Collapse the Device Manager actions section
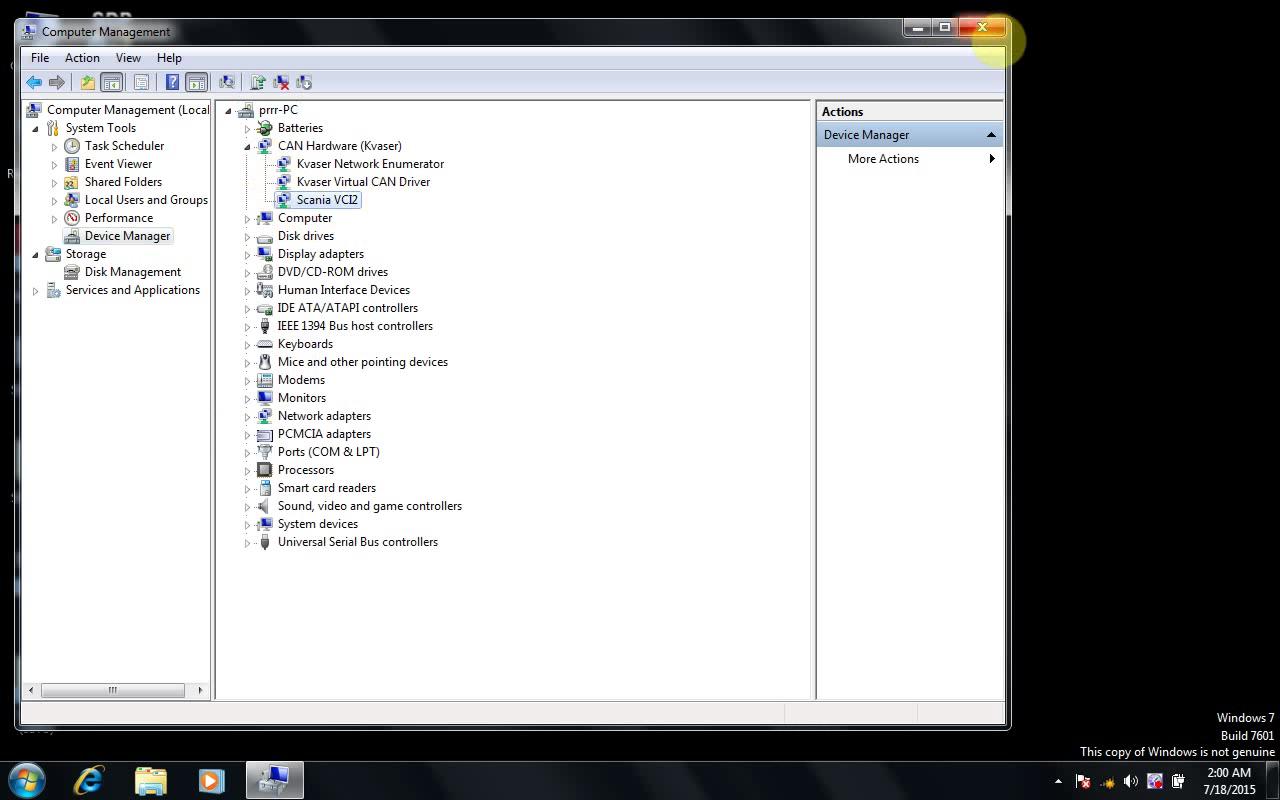 click(991, 135)
